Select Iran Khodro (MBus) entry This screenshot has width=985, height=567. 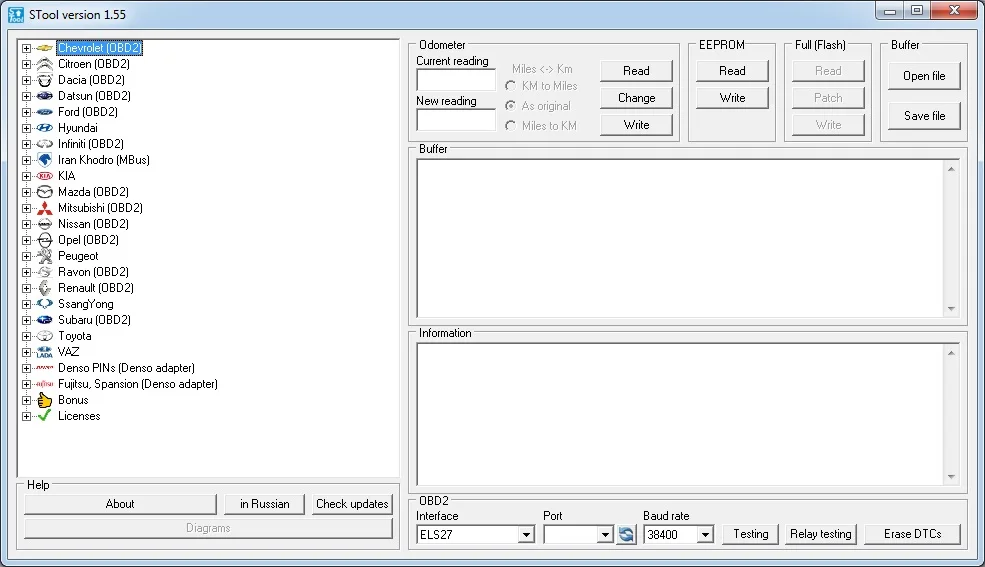[x=104, y=160]
